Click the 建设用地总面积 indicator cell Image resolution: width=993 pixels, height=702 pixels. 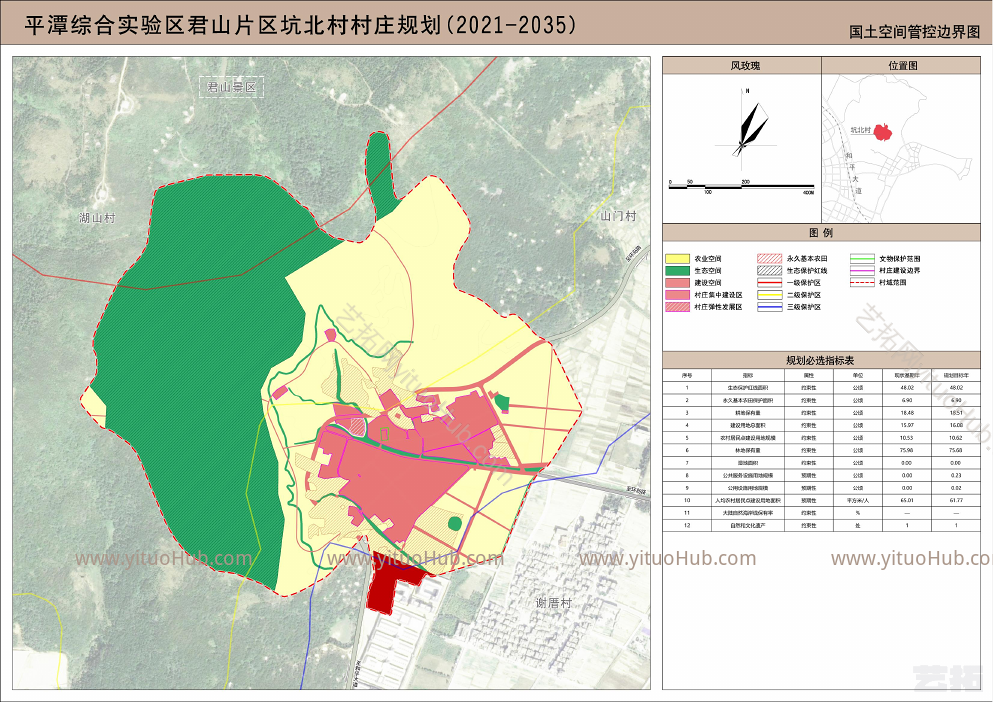pos(748,426)
